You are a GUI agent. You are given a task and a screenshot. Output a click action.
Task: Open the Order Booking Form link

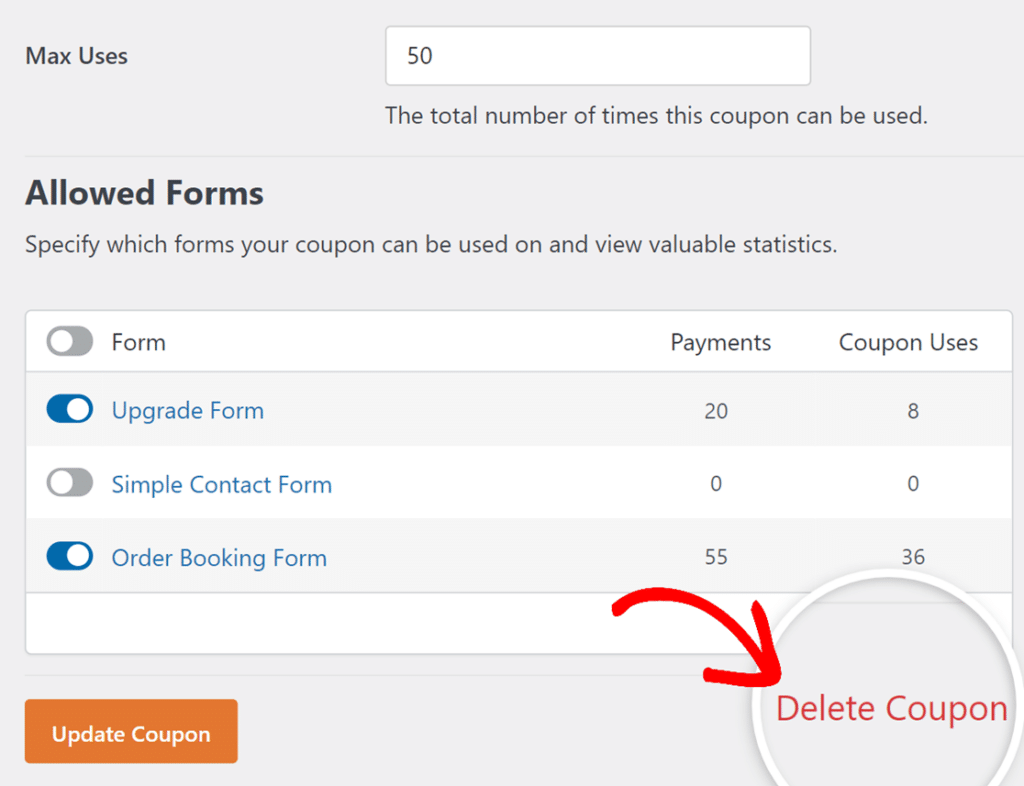(219, 558)
